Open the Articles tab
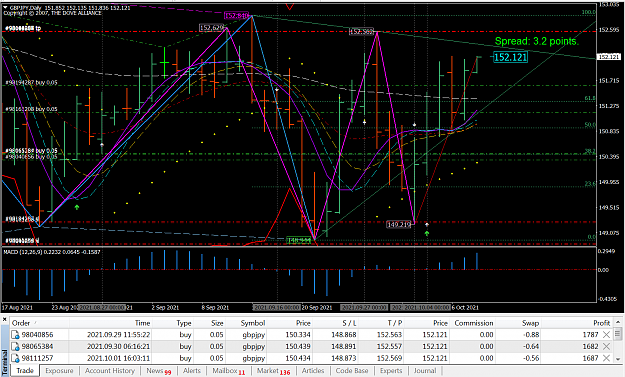 pyautogui.click(x=313, y=371)
